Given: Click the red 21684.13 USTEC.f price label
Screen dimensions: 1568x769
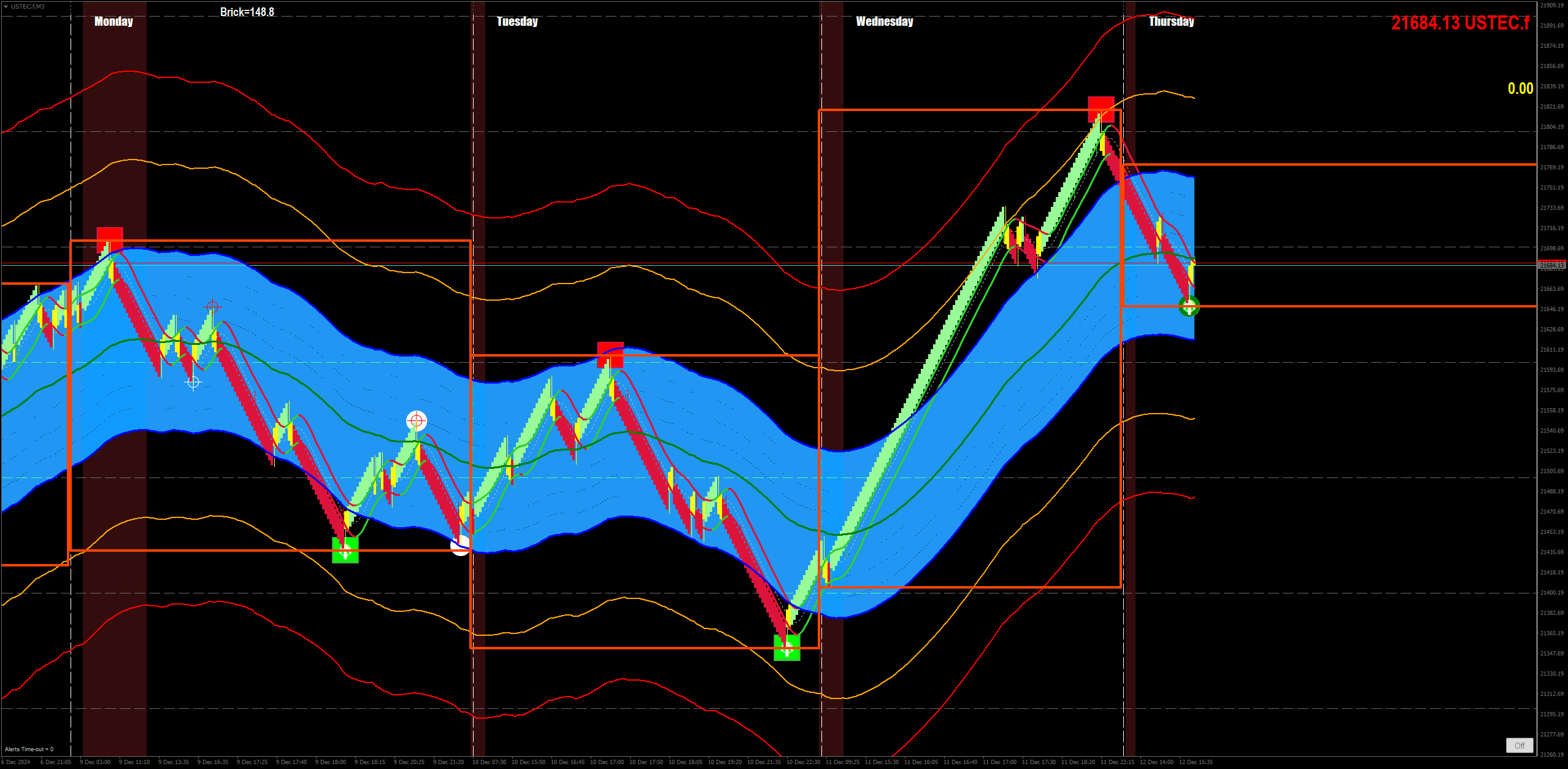Looking at the screenshot, I should click(x=1460, y=23).
